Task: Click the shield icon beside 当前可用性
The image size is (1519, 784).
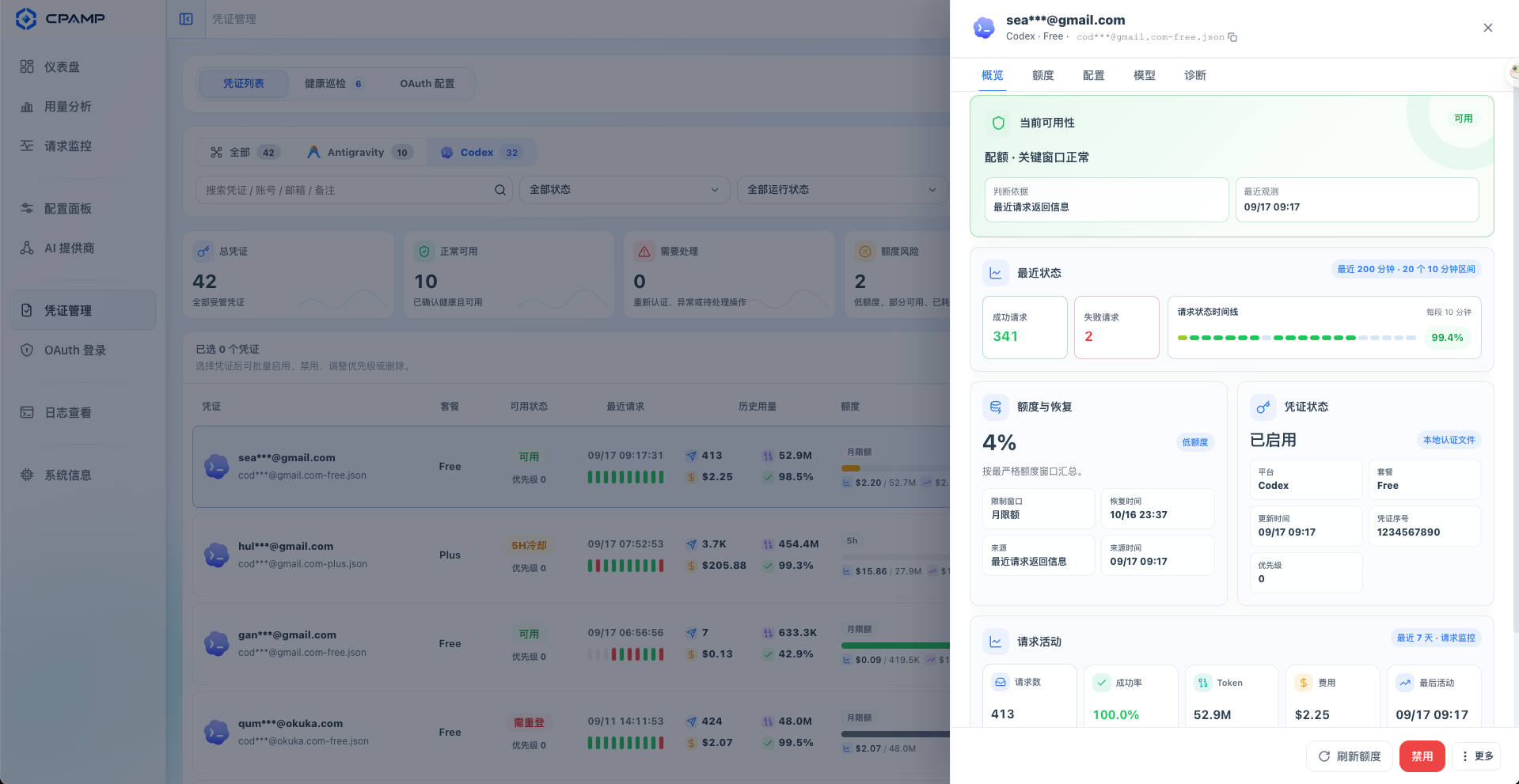Action: click(998, 123)
